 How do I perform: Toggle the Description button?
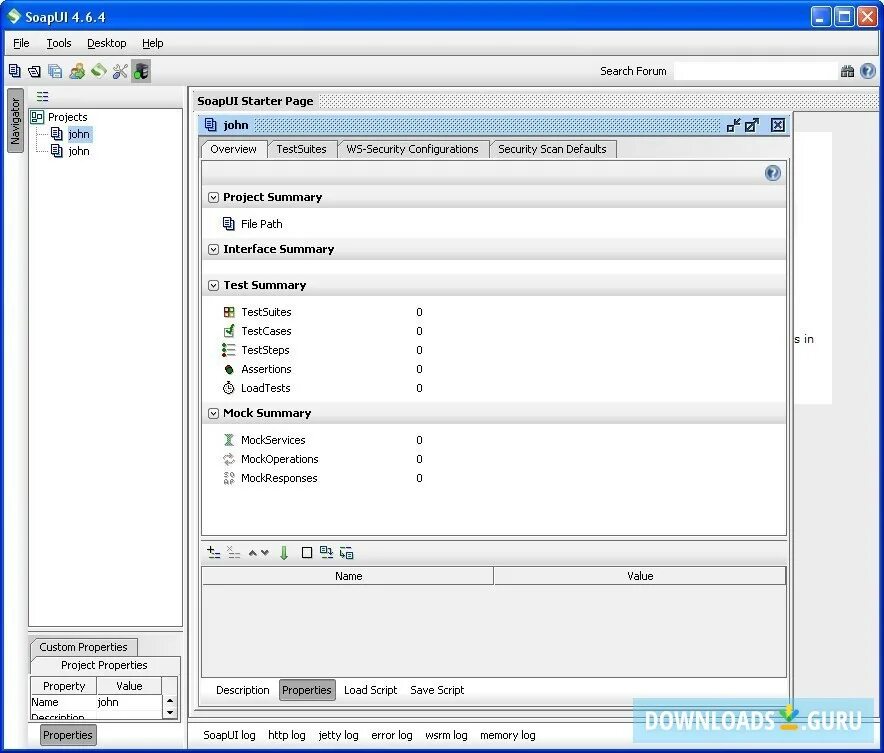[243, 690]
